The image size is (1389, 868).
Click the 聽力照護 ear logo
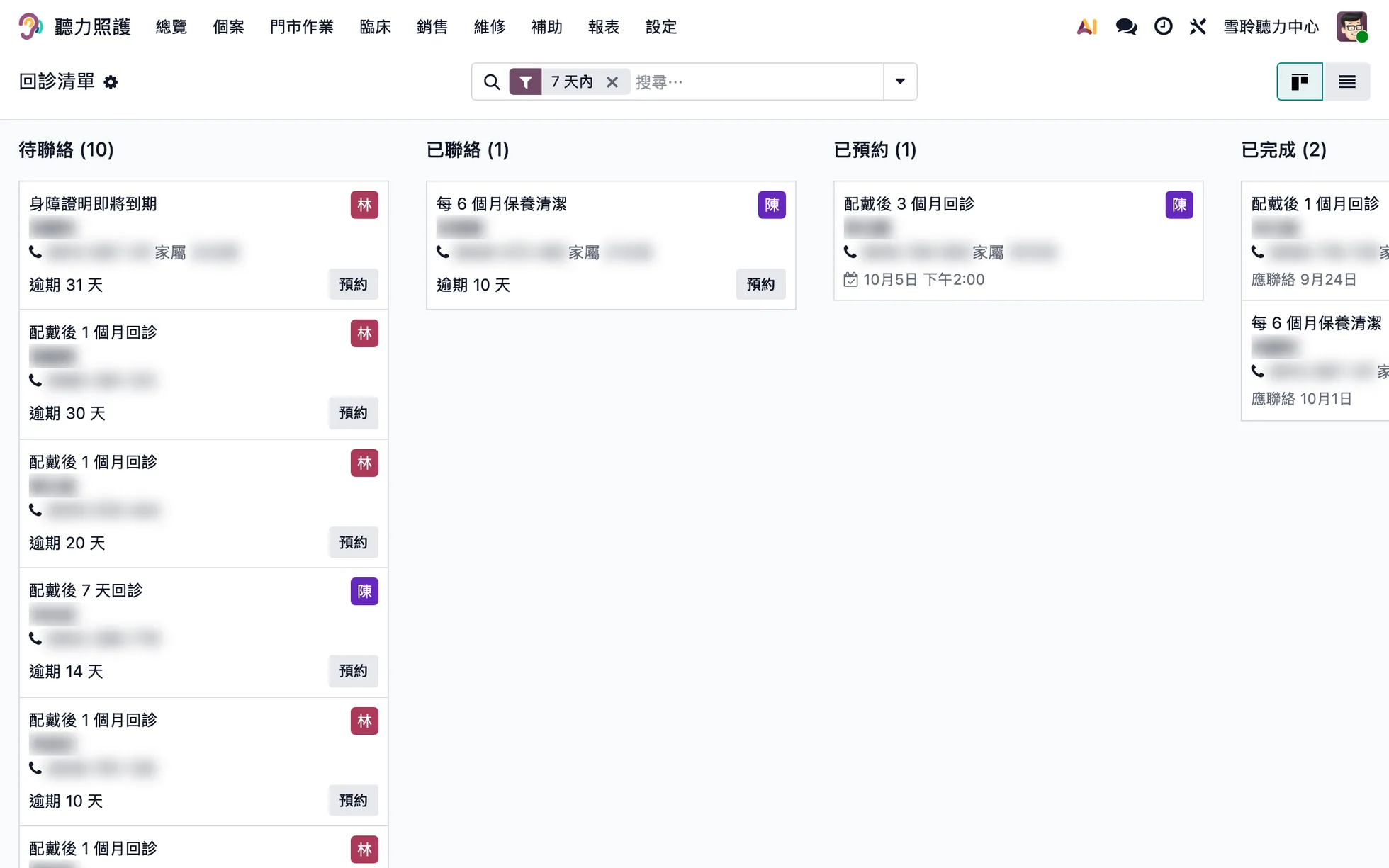point(30,27)
